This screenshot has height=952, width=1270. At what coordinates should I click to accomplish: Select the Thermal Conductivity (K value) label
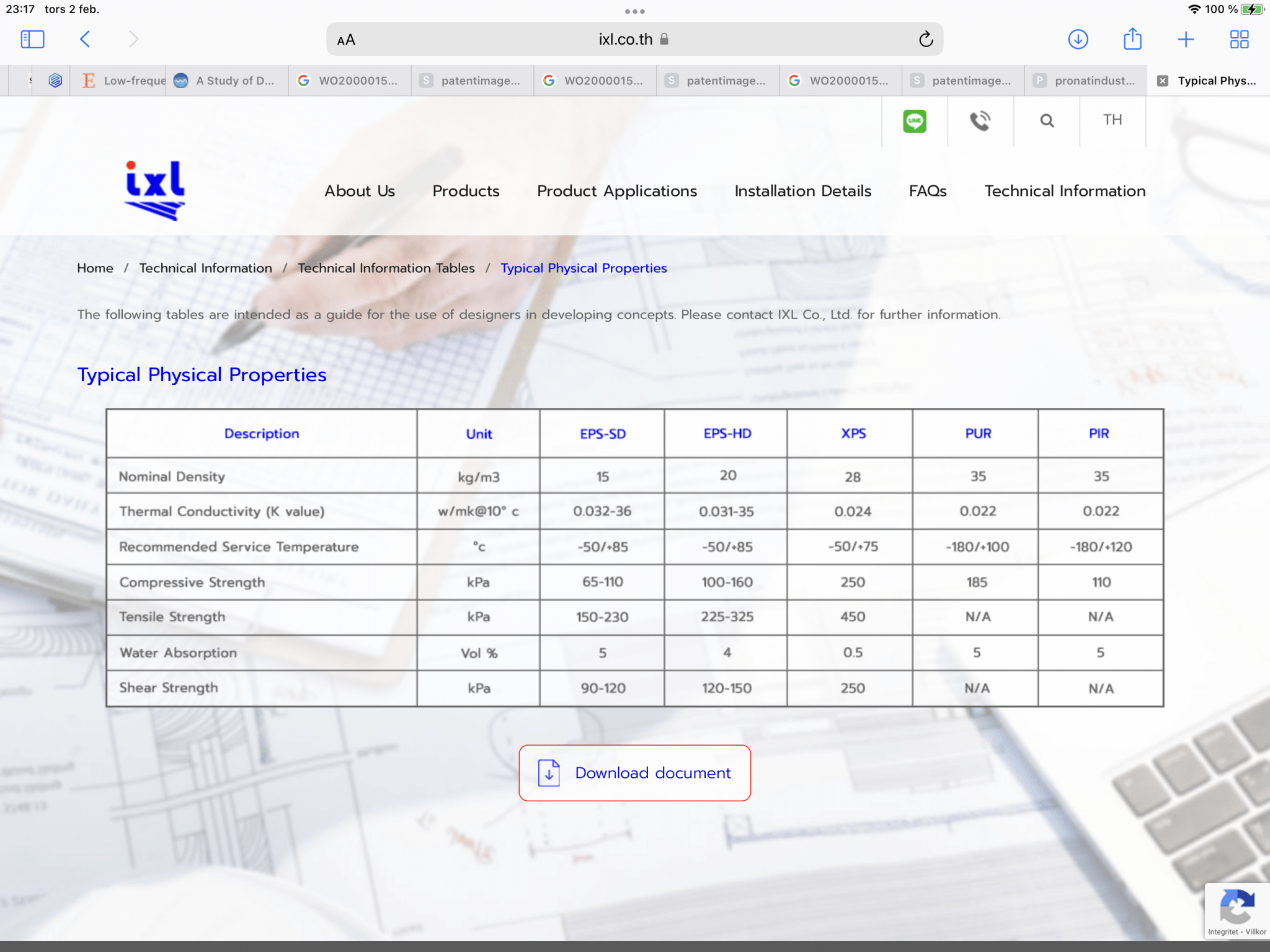(221, 512)
